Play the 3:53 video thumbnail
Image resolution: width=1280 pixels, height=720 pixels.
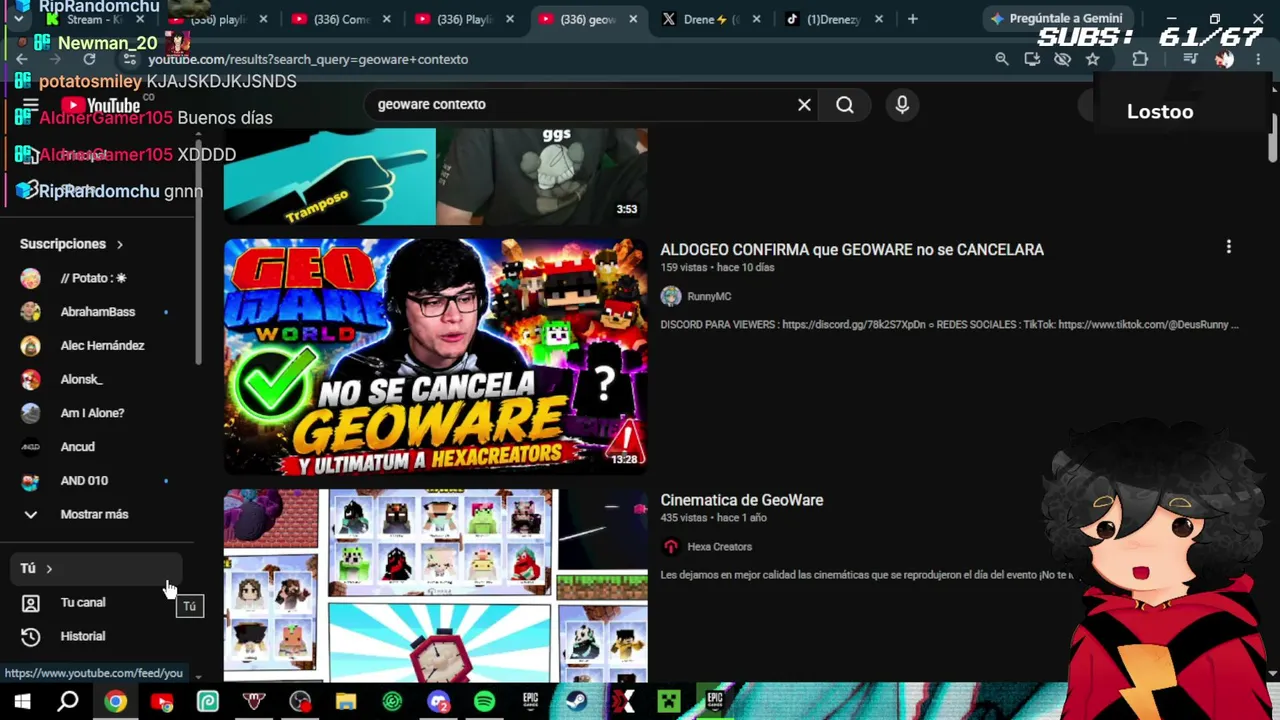pyautogui.click(x=436, y=177)
